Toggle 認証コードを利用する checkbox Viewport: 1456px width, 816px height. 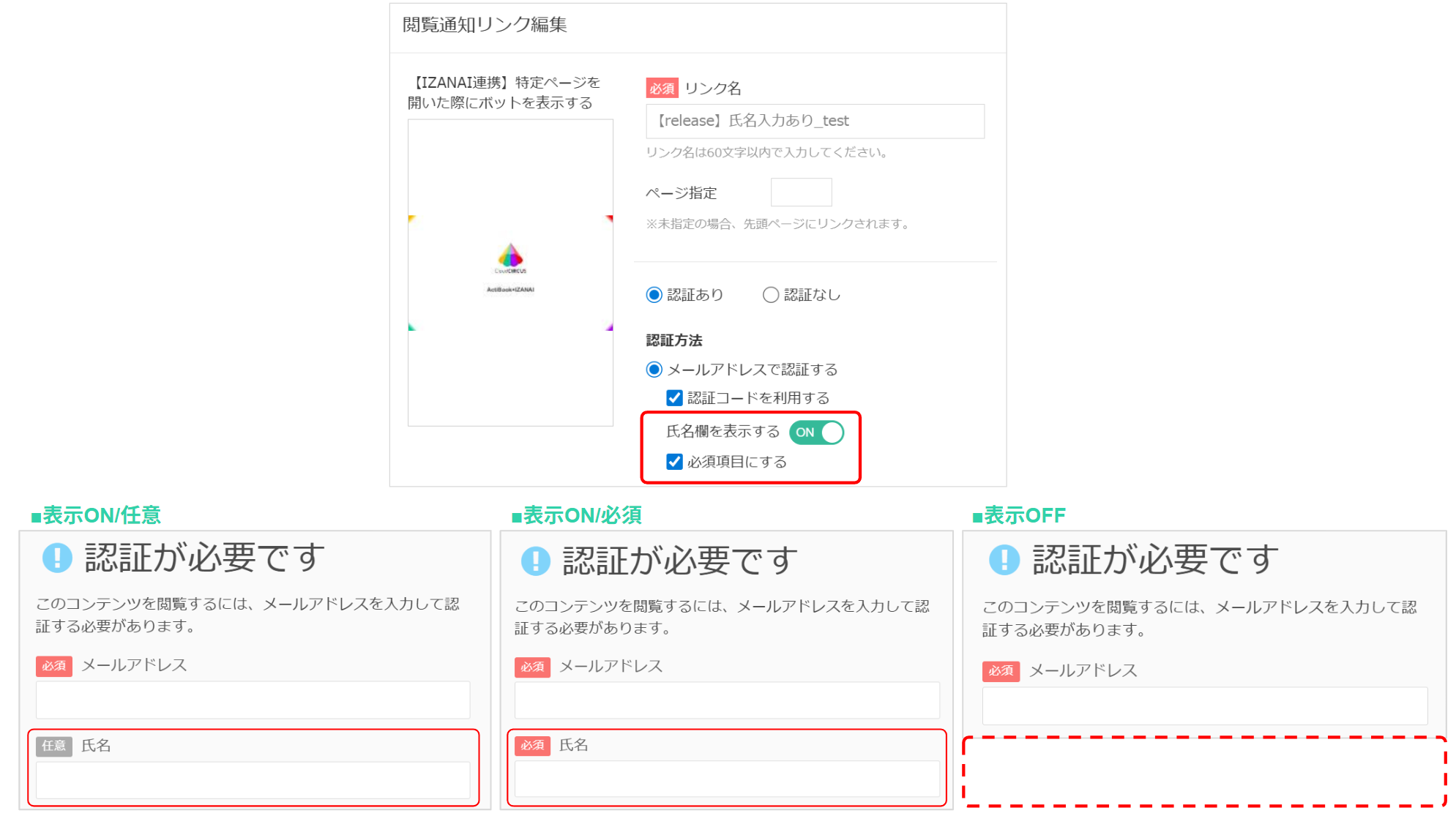[674, 398]
